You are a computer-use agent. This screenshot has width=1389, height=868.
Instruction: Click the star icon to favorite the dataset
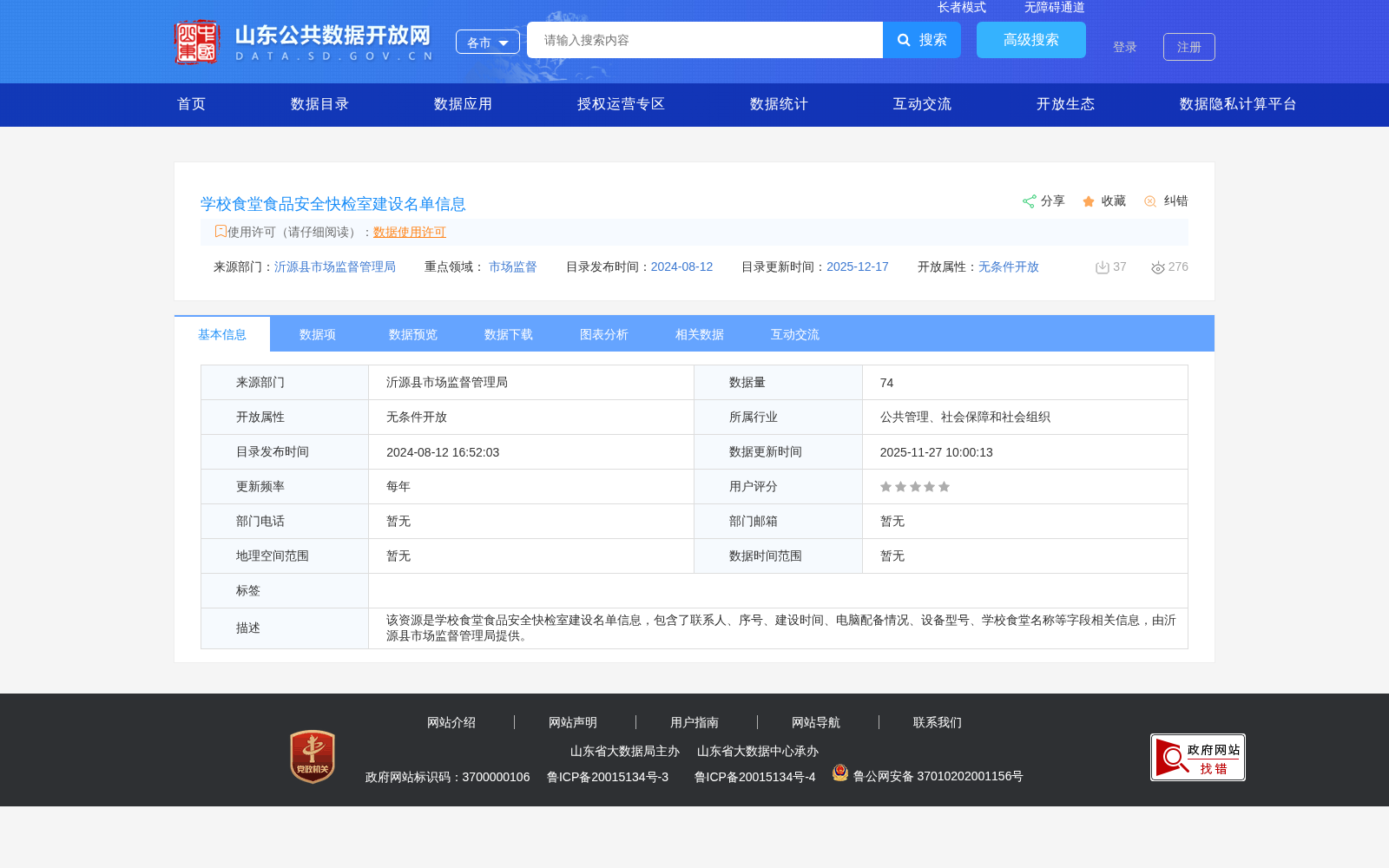pyautogui.click(x=1089, y=201)
